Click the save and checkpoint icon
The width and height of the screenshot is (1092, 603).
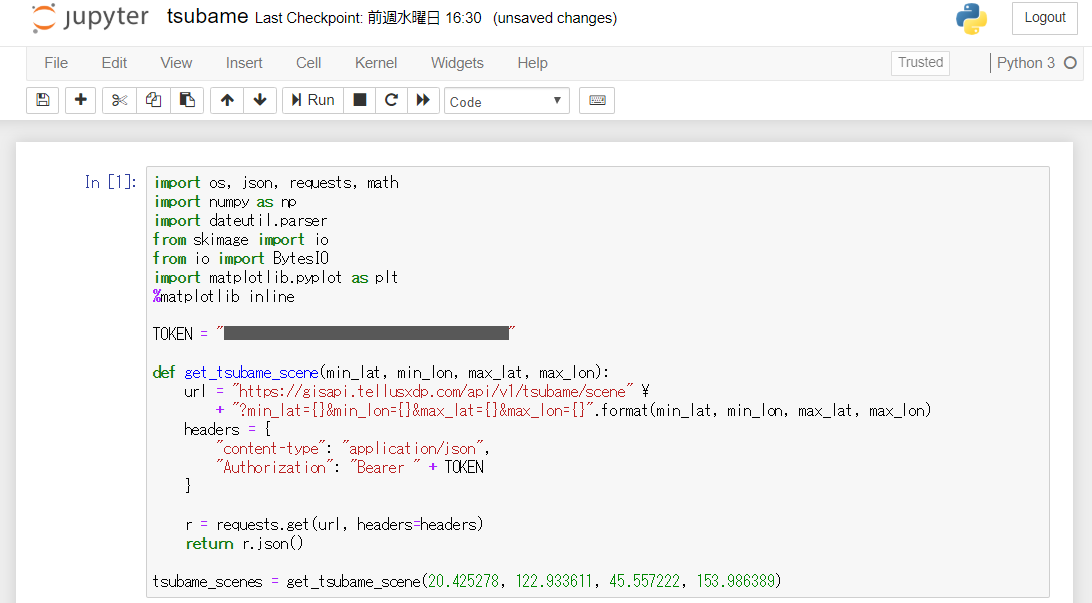click(x=42, y=100)
